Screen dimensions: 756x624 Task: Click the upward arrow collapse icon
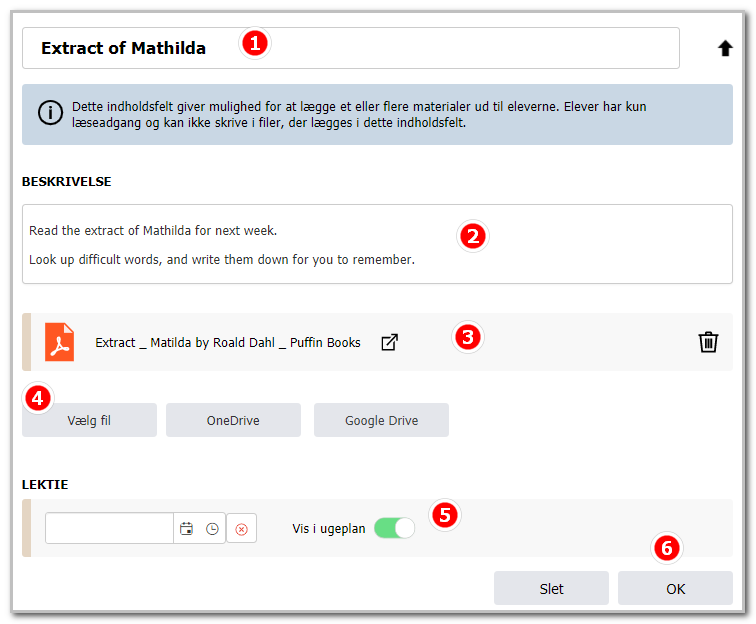[x=725, y=48]
